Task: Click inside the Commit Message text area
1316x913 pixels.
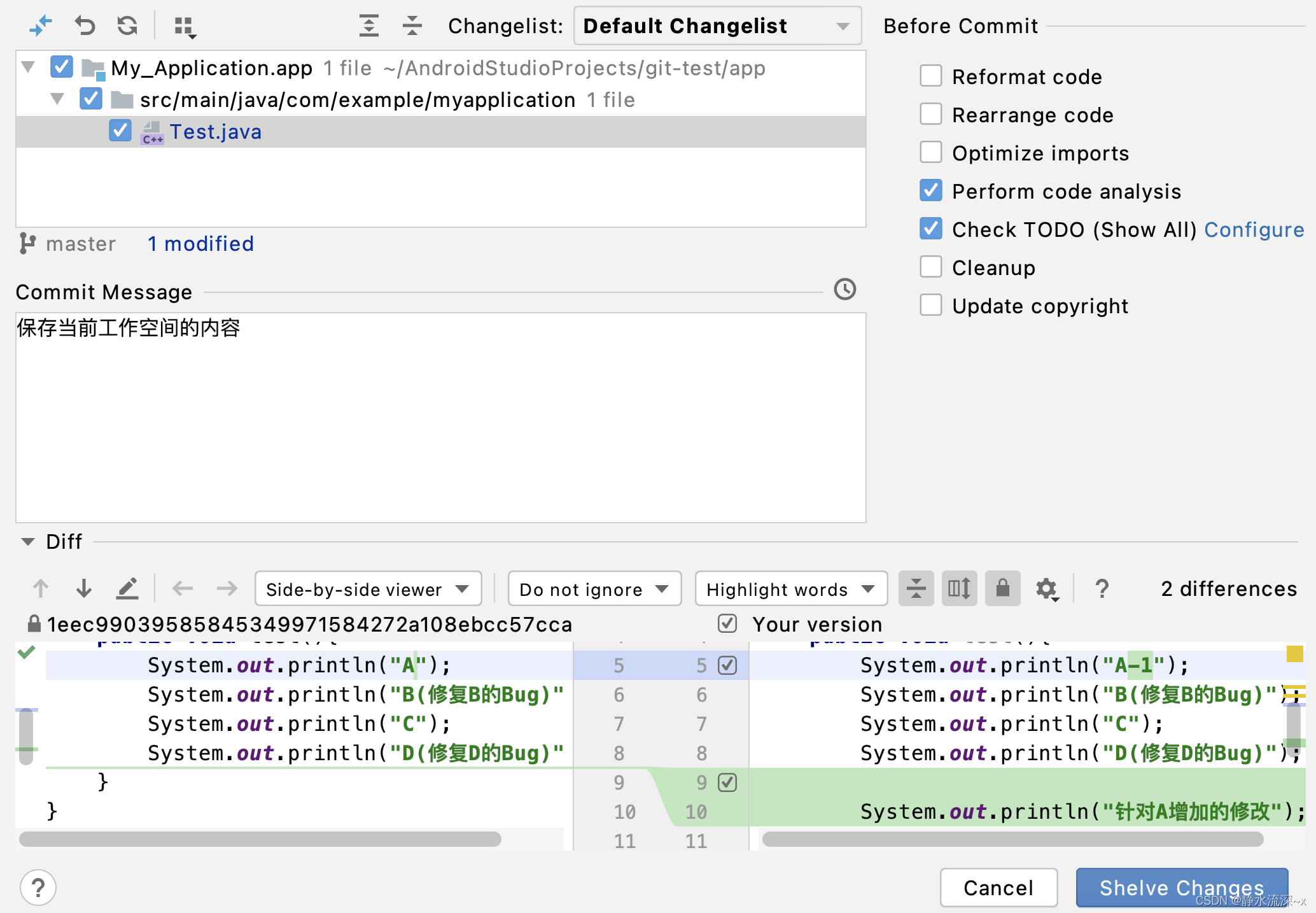Action: click(x=440, y=417)
